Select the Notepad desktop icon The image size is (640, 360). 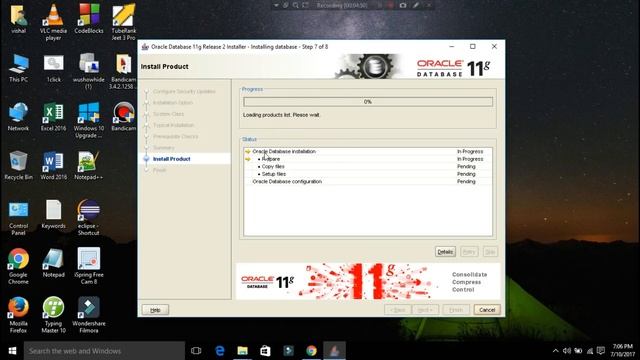(x=53, y=263)
